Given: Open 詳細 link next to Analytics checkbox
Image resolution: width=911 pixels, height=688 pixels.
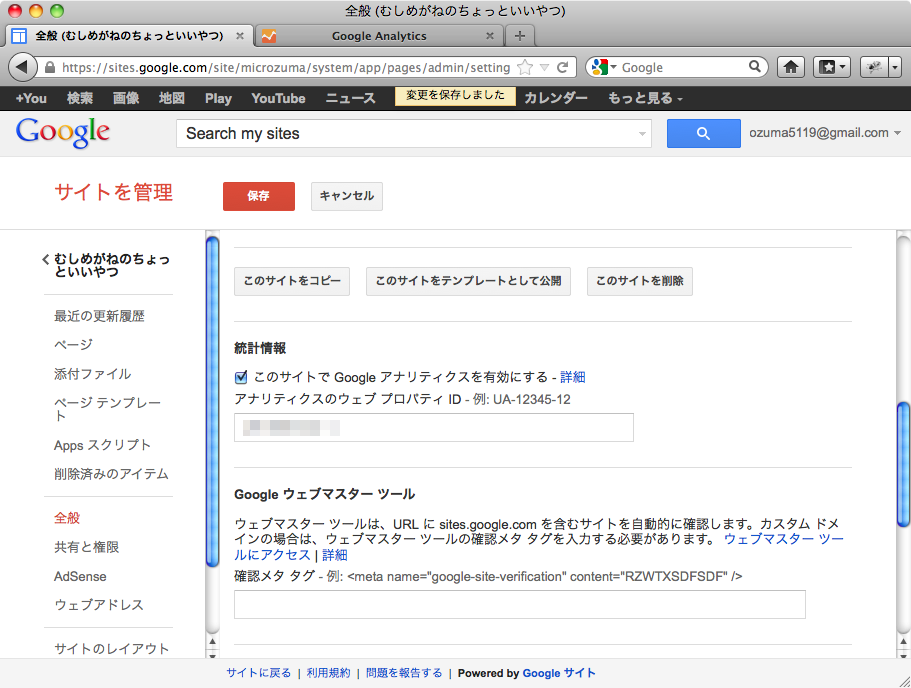Looking at the screenshot, I should (572, 377).
